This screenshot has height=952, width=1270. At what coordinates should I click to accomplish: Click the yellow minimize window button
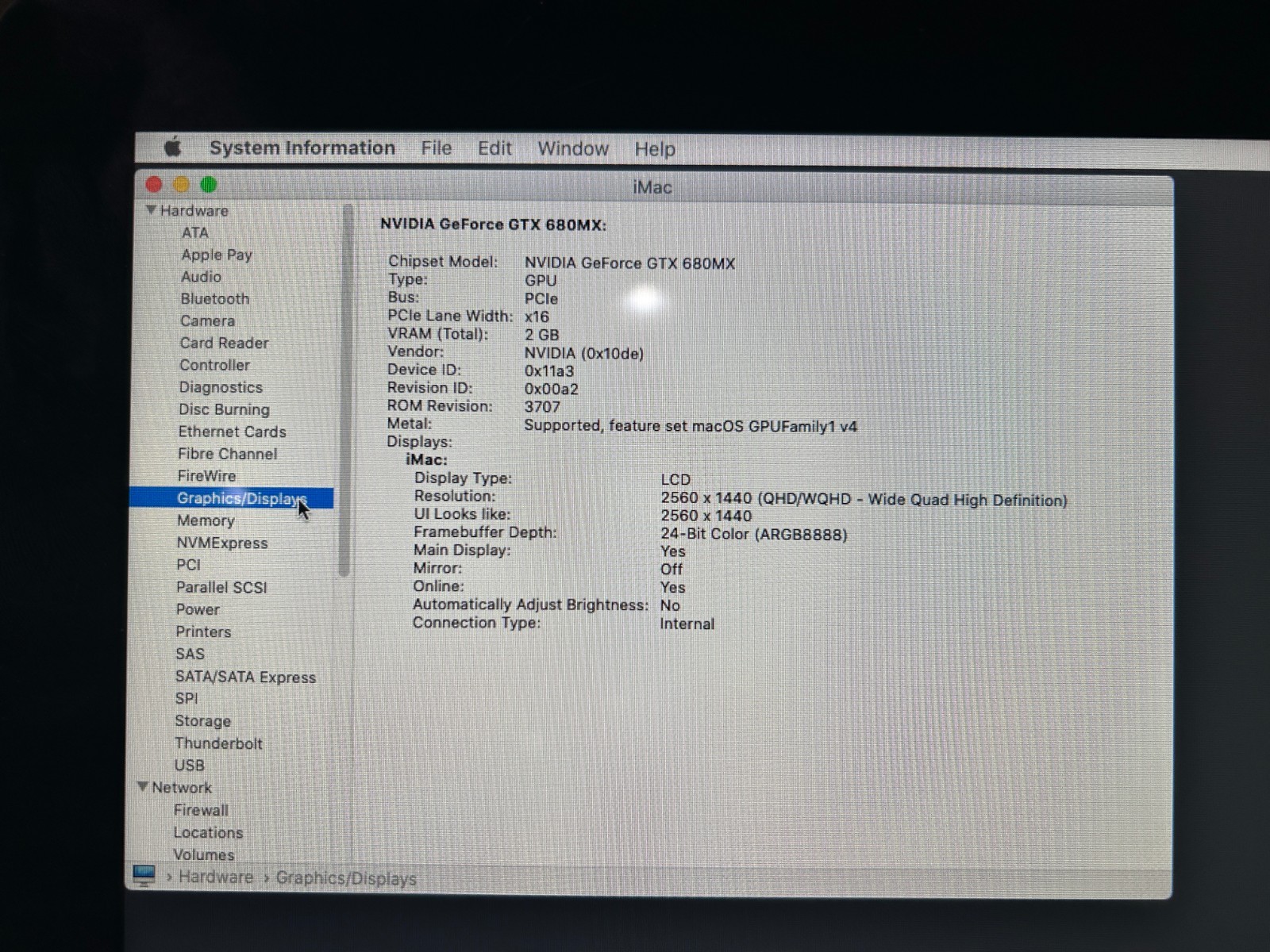181,185
